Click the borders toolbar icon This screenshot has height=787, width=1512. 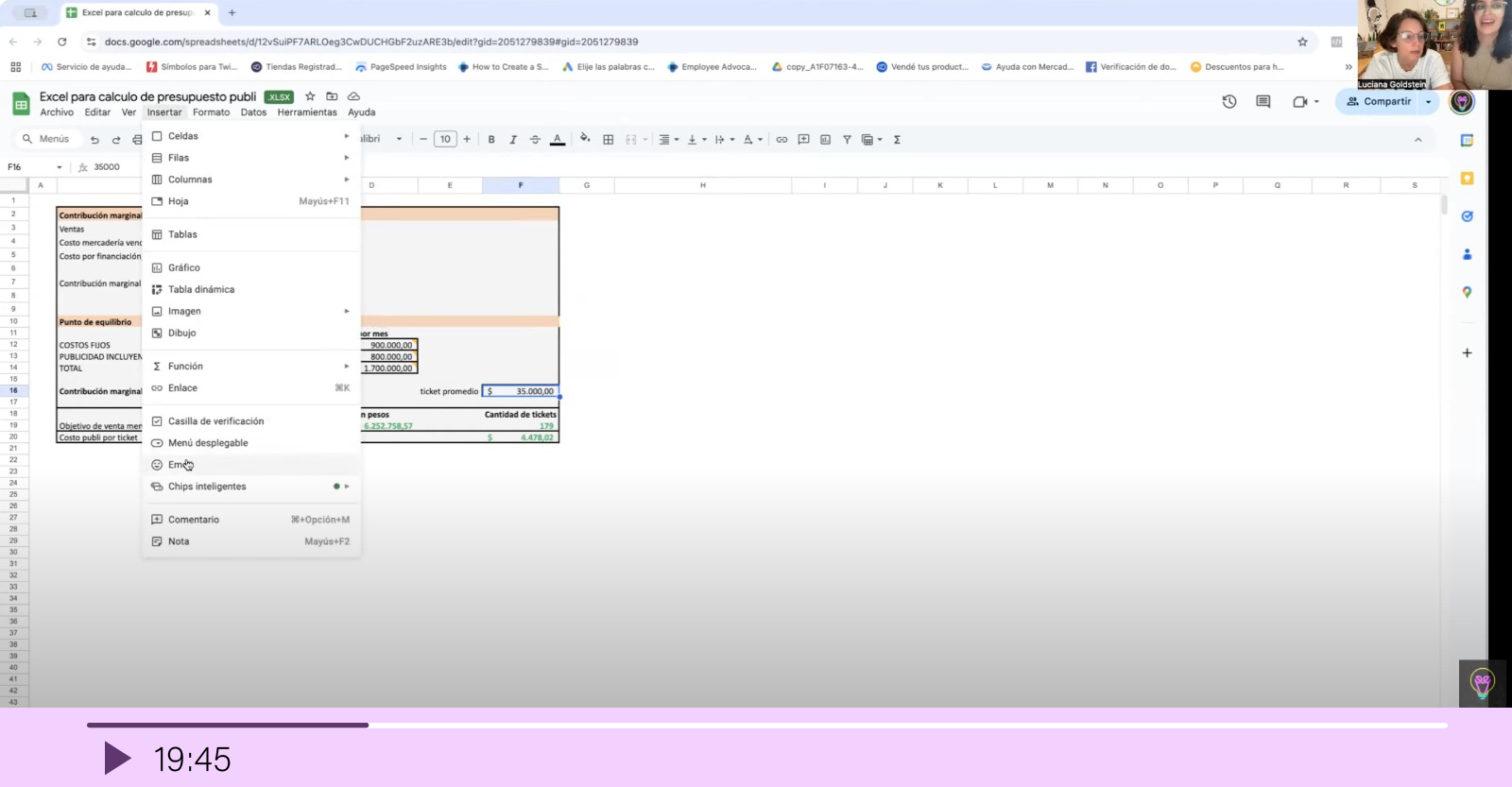tap(609, 139)
